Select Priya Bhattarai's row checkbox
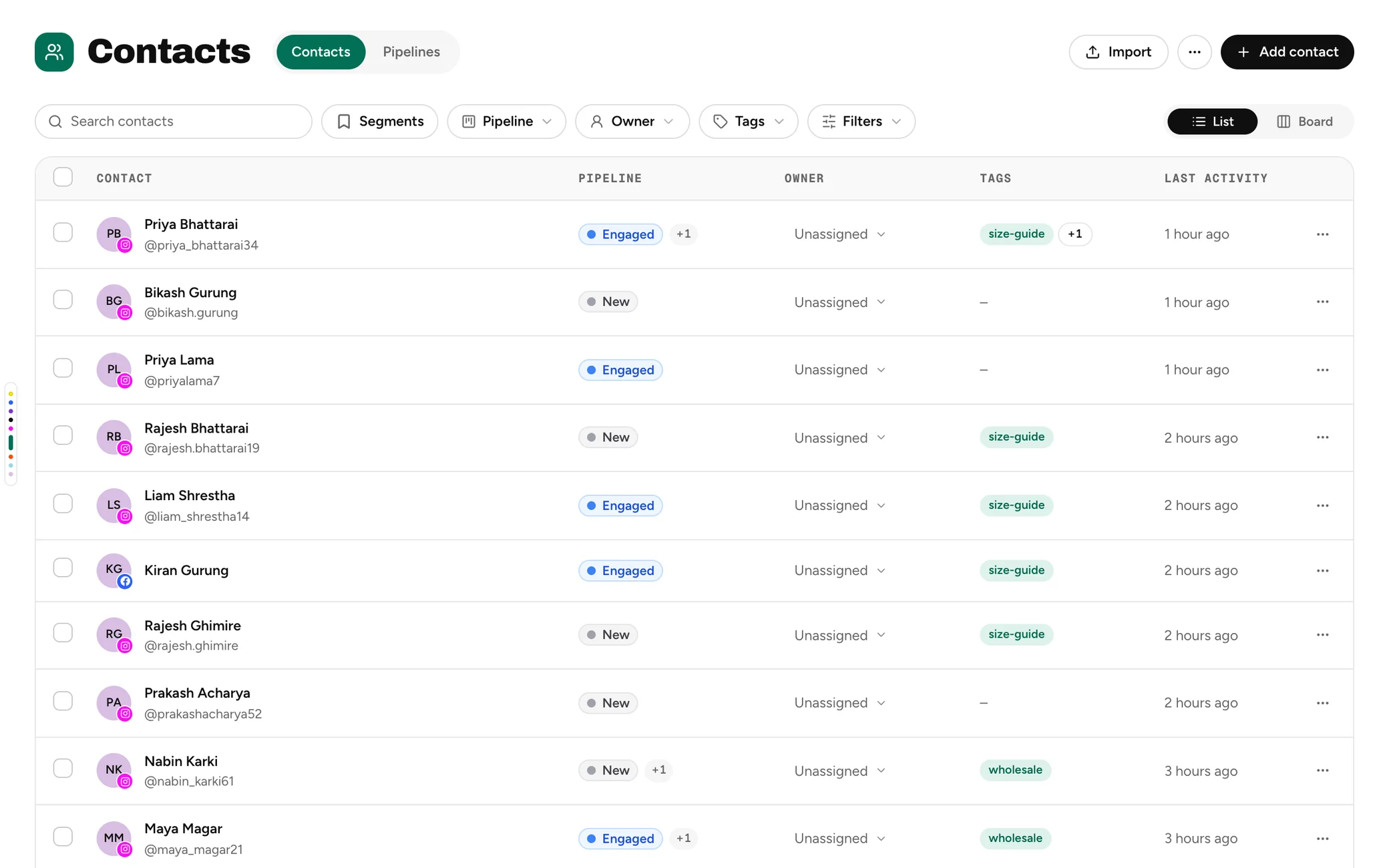Image resolution: width=1389 pixels, height=868 pixels. pyautogui.click(x=63, y=232)
